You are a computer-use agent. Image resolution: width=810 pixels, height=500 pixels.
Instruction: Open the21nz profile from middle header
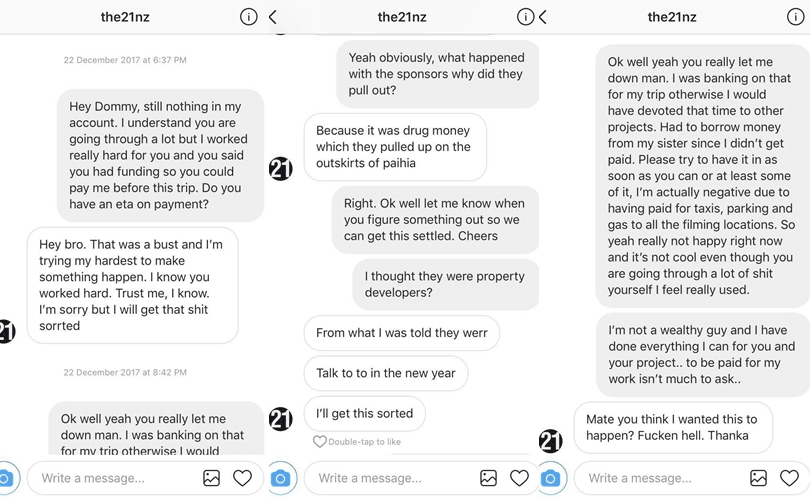402,16
